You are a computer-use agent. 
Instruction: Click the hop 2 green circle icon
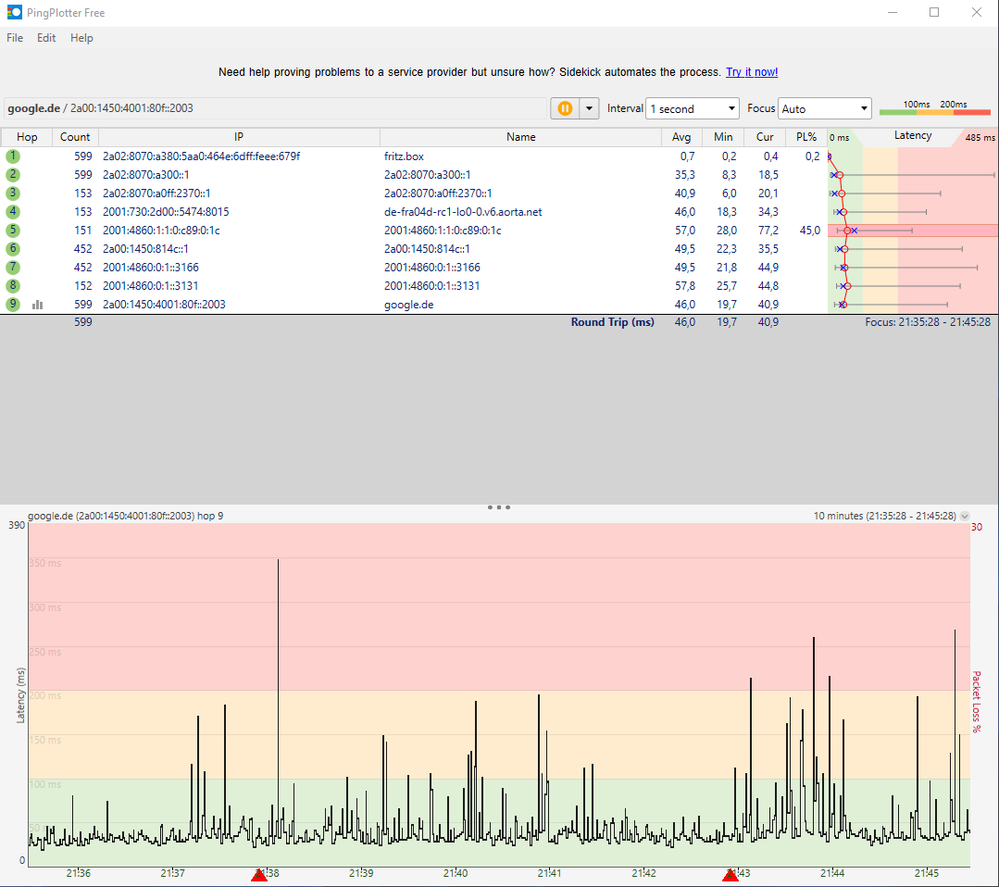pyautogui.click(x=13, y=175)
